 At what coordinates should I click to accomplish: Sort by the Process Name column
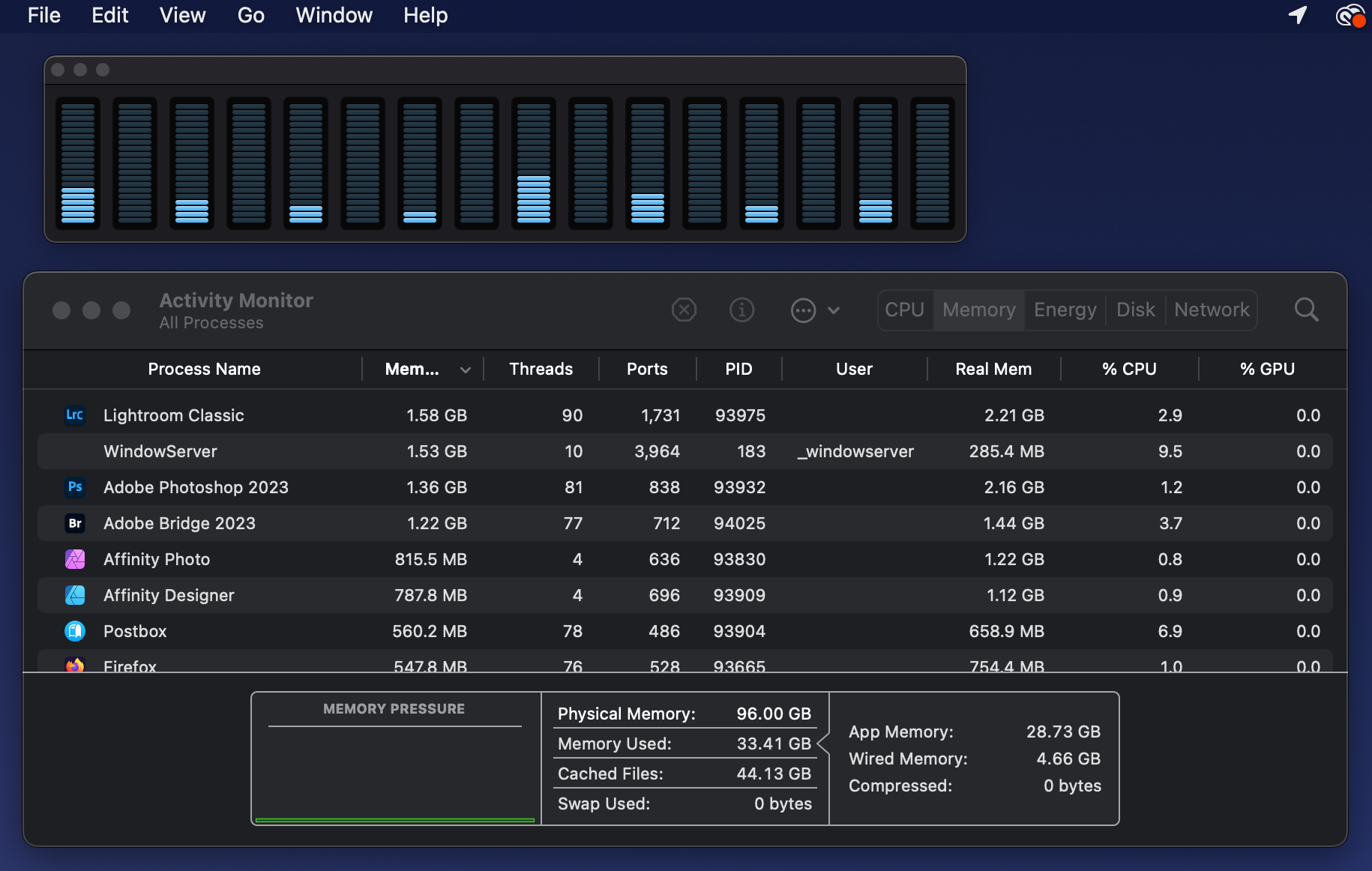(x=204, y=369)
